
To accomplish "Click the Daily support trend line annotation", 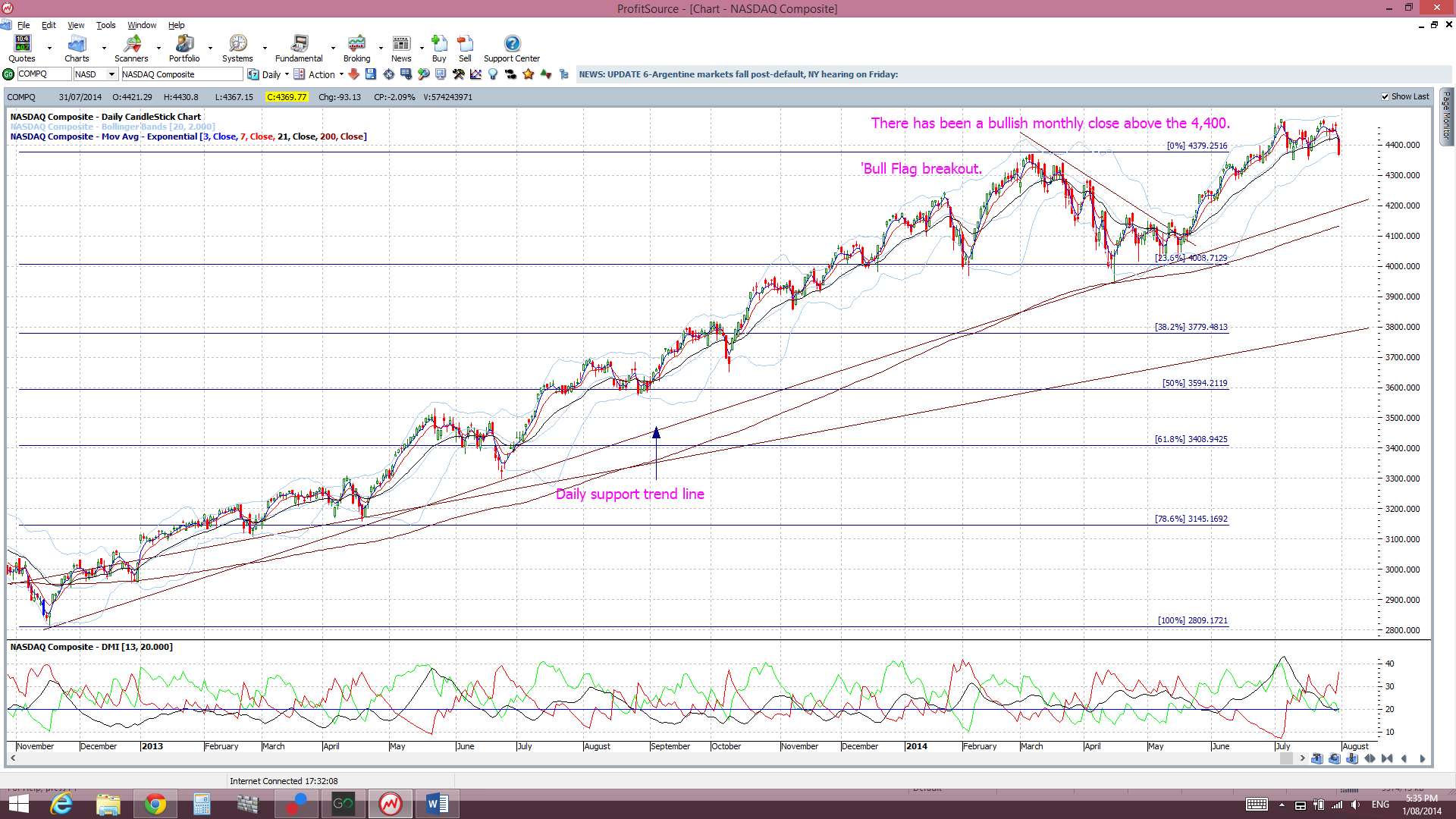I will tap(629, 494).
